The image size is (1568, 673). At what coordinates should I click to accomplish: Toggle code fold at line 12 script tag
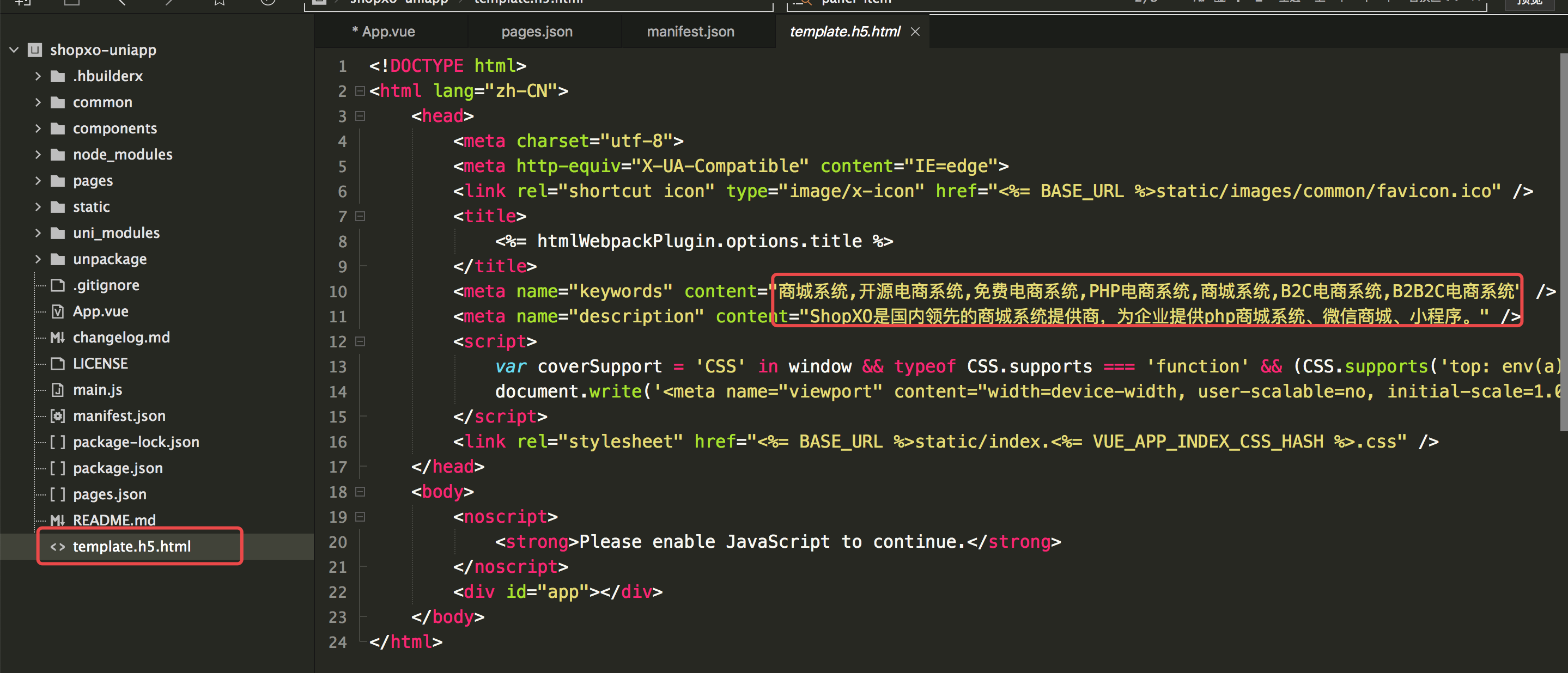[360, 342]
